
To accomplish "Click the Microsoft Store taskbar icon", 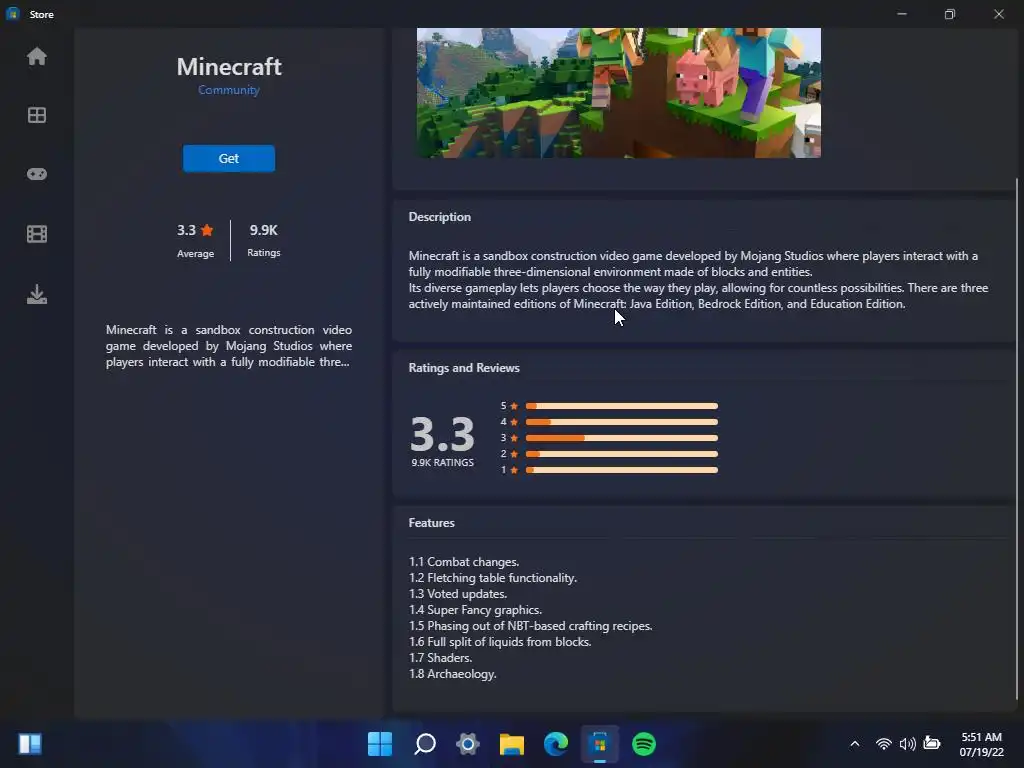I will click(x=600, y=744).
